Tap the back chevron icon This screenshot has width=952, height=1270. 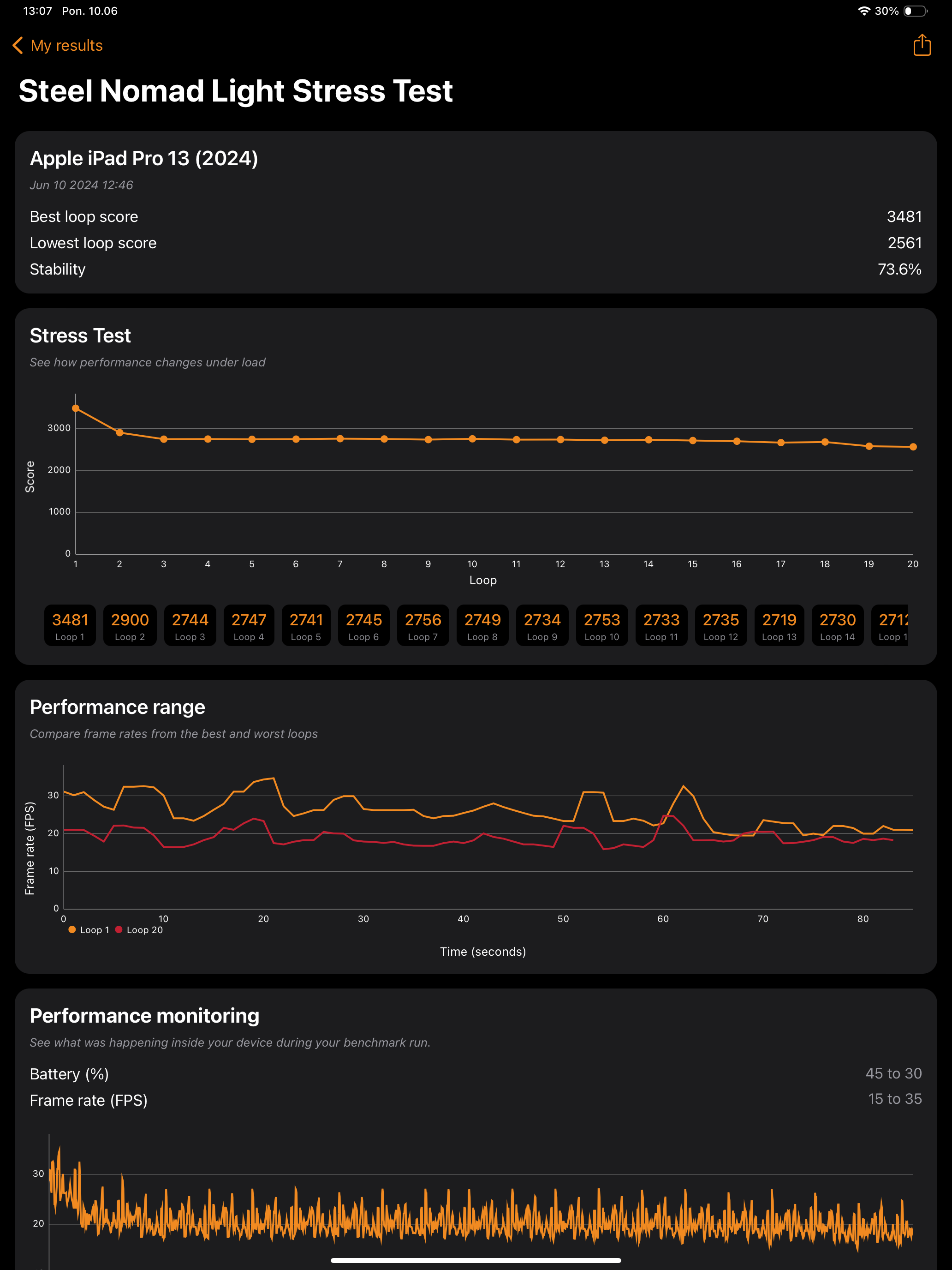(18, 45)
